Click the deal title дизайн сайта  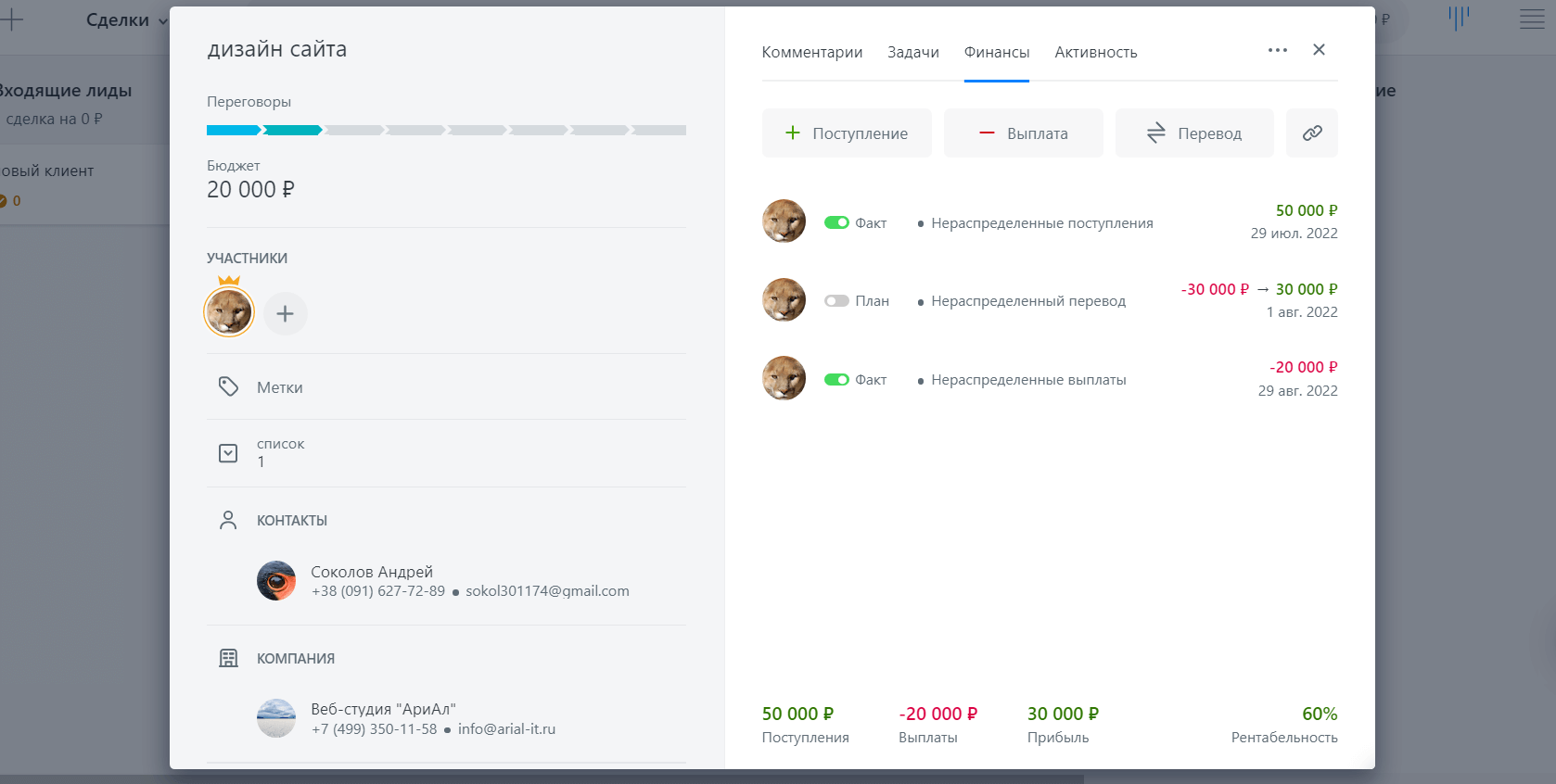(x=277, y=49)
